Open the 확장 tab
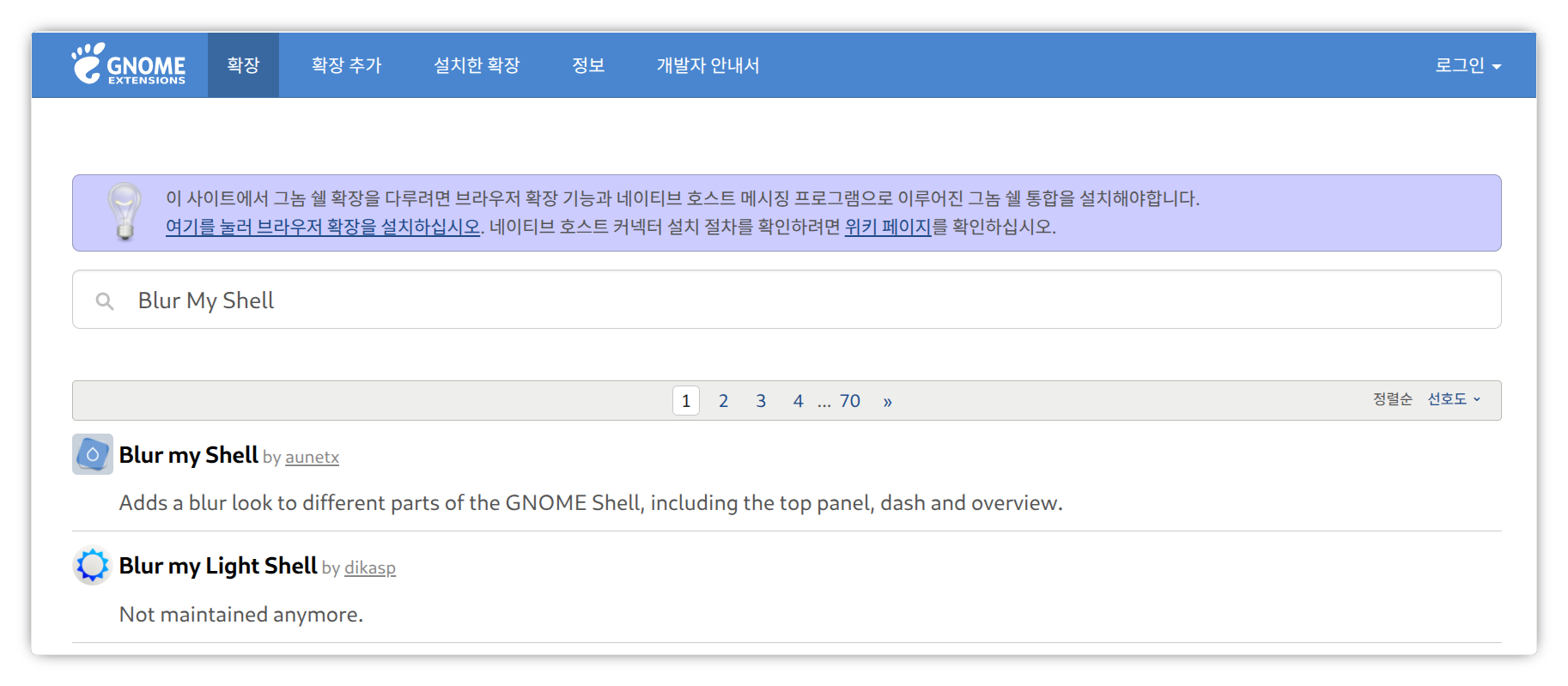The image size is (1568, 686). 243,65
